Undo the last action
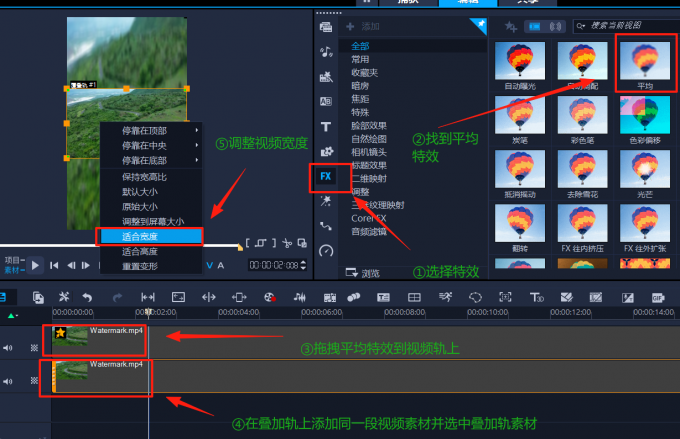 87,297
